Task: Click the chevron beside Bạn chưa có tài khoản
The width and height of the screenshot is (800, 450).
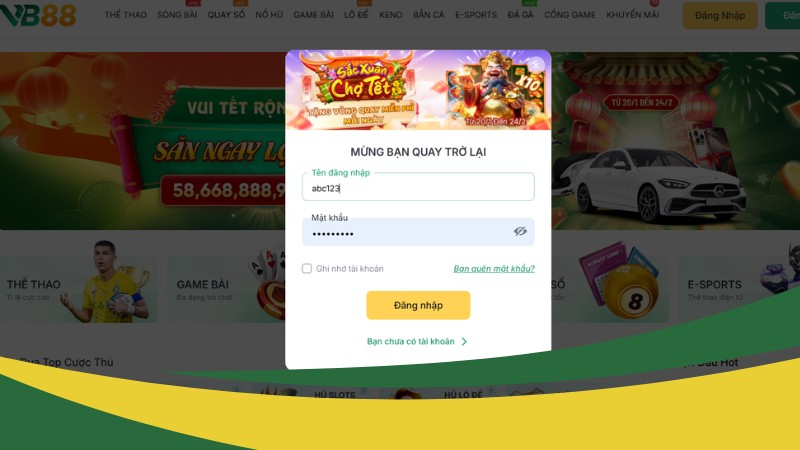Action: coord(464,342)
